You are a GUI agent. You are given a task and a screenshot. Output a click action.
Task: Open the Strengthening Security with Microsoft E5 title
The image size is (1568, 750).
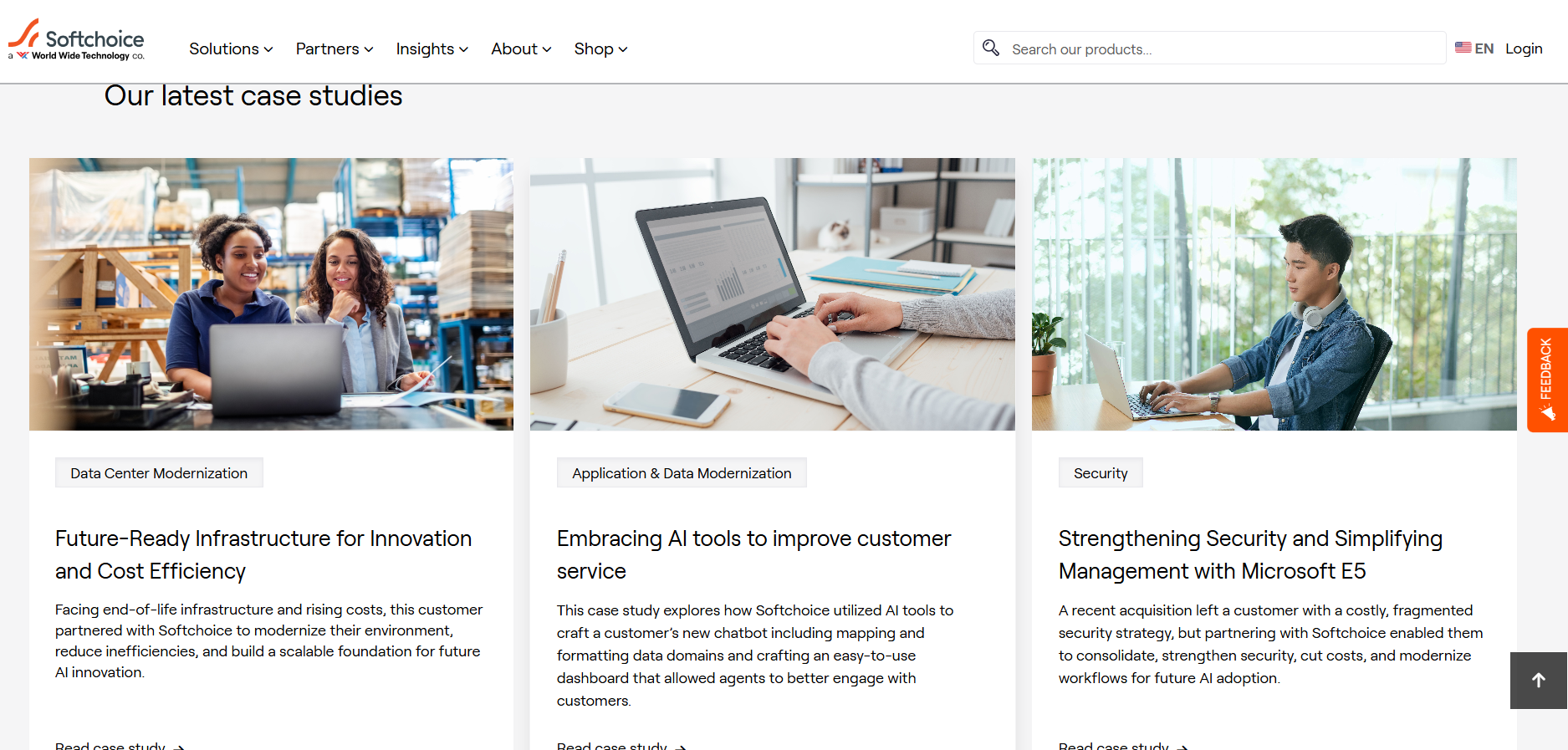pos(1250,554)
